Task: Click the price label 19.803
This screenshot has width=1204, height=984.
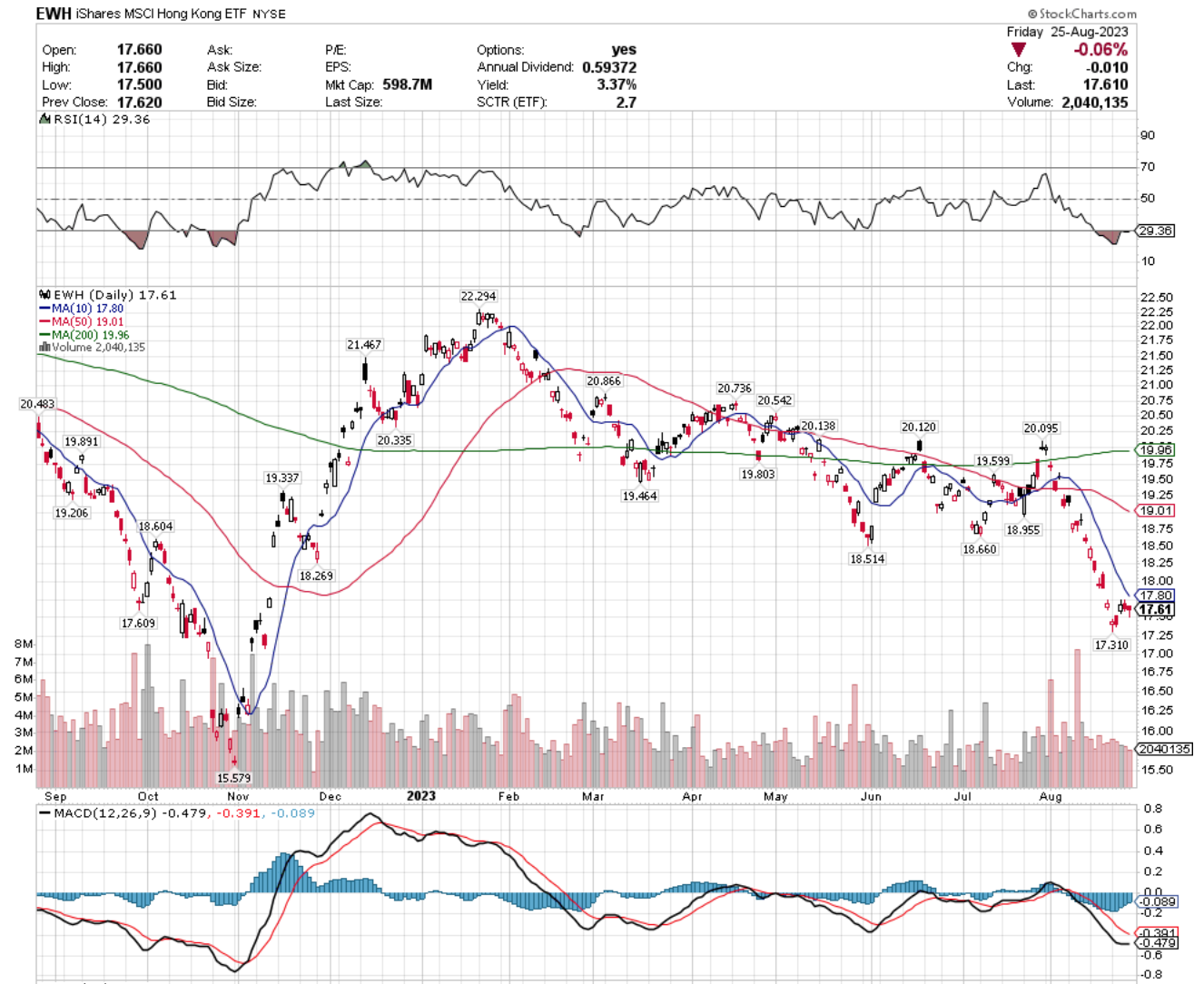Action: [x=758, y=475]
